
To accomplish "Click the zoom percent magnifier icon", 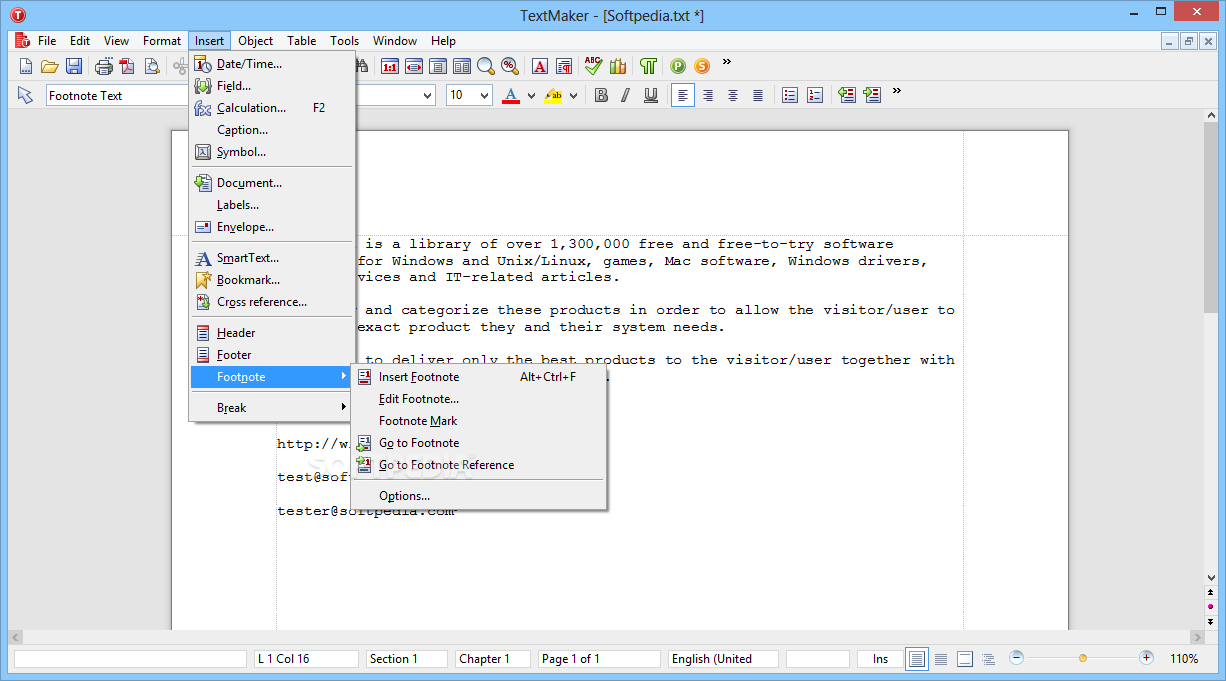I will tap(510, 67).
